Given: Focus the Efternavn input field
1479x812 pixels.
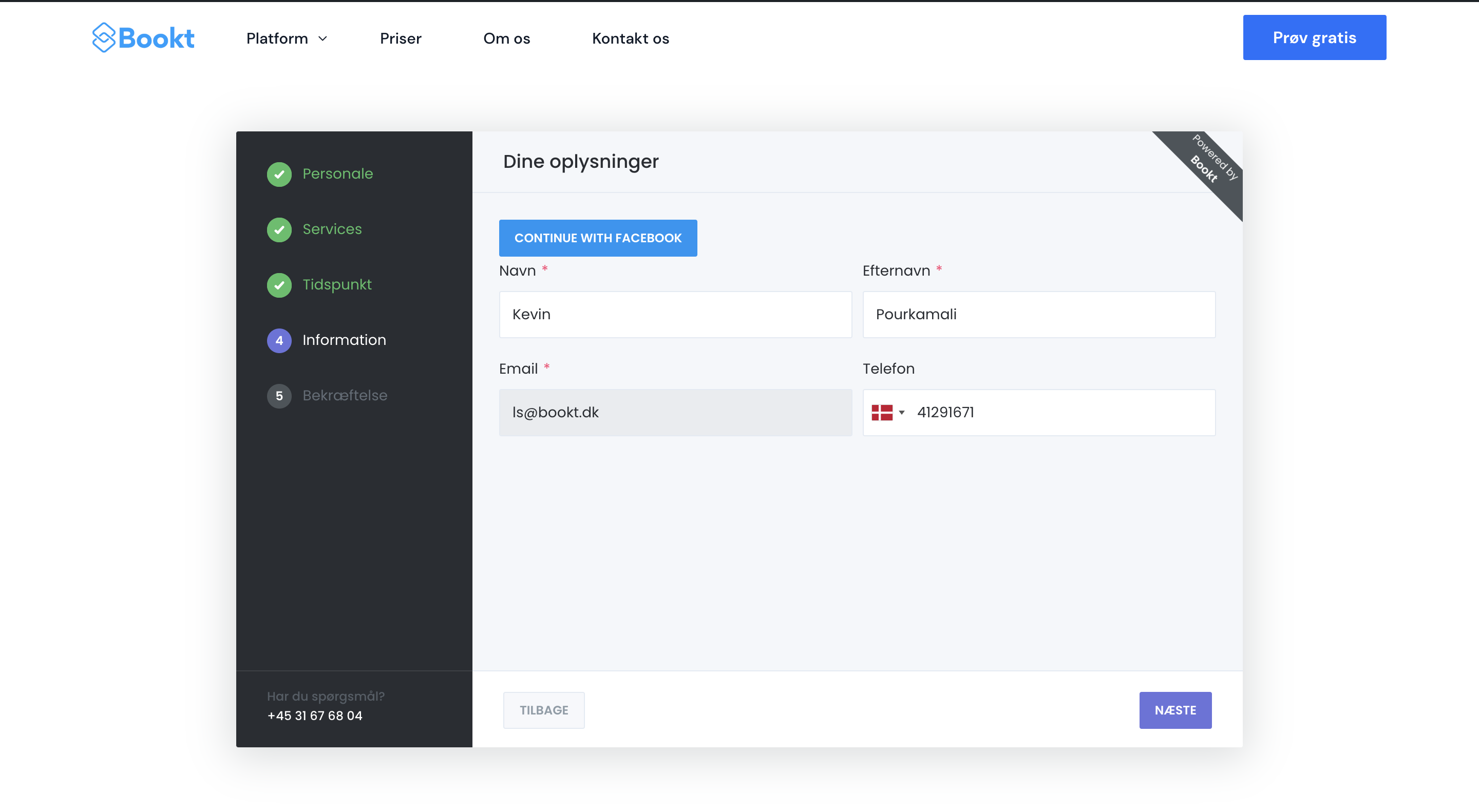Looking at the screenshot, I should pyautogui.click(x=1038, y=315).
